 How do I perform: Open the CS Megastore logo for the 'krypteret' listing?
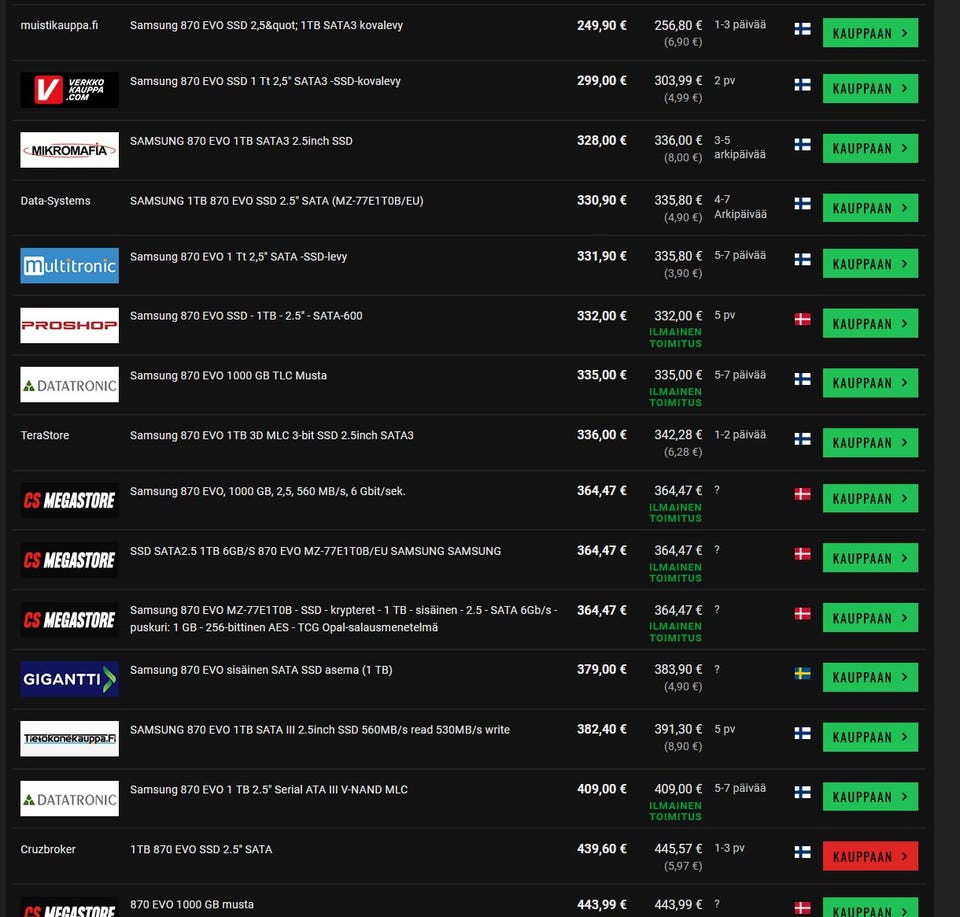pos(69,620)
